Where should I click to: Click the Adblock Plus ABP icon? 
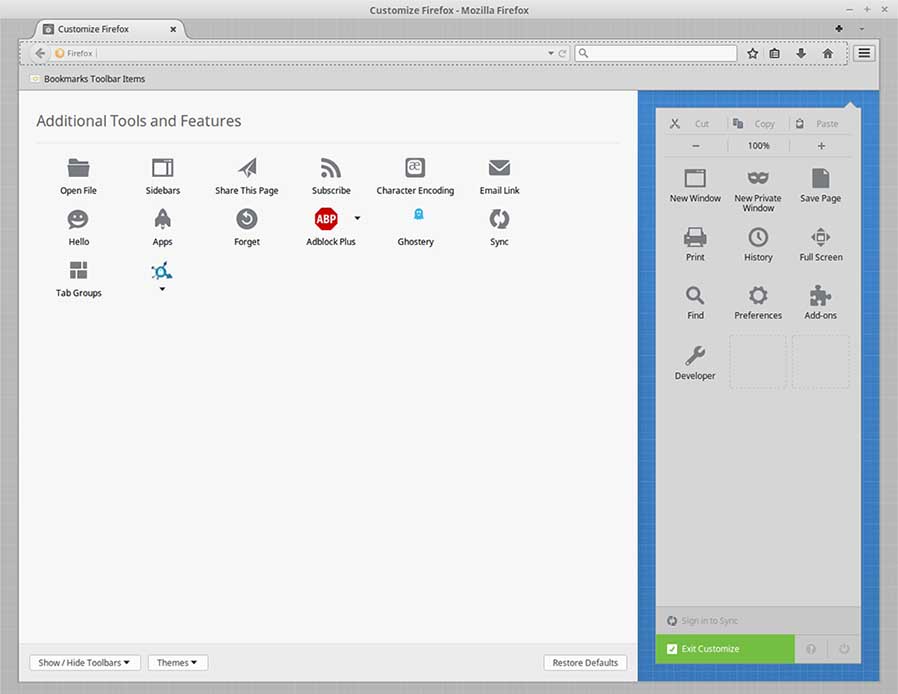click(x=326, y=219)
